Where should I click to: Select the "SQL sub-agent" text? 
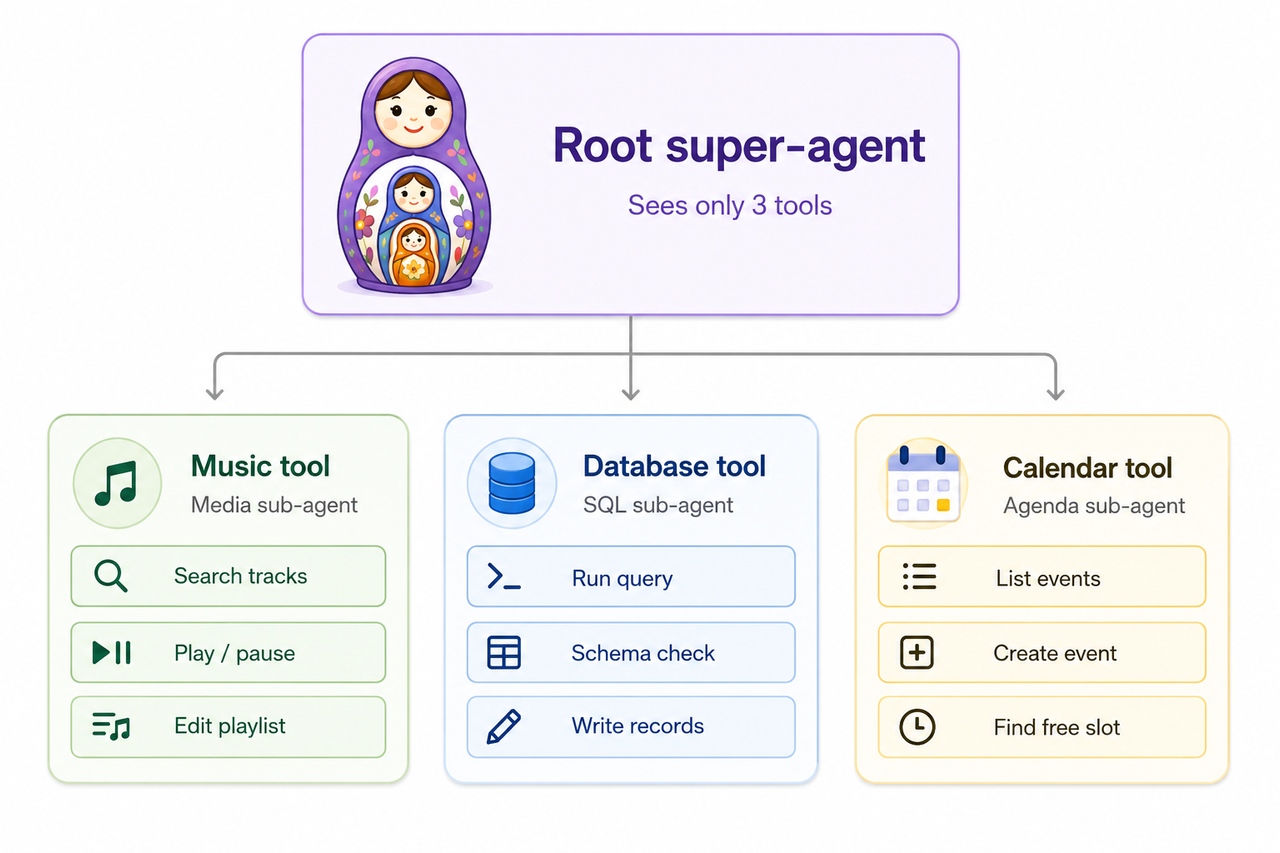click(658, 506)
